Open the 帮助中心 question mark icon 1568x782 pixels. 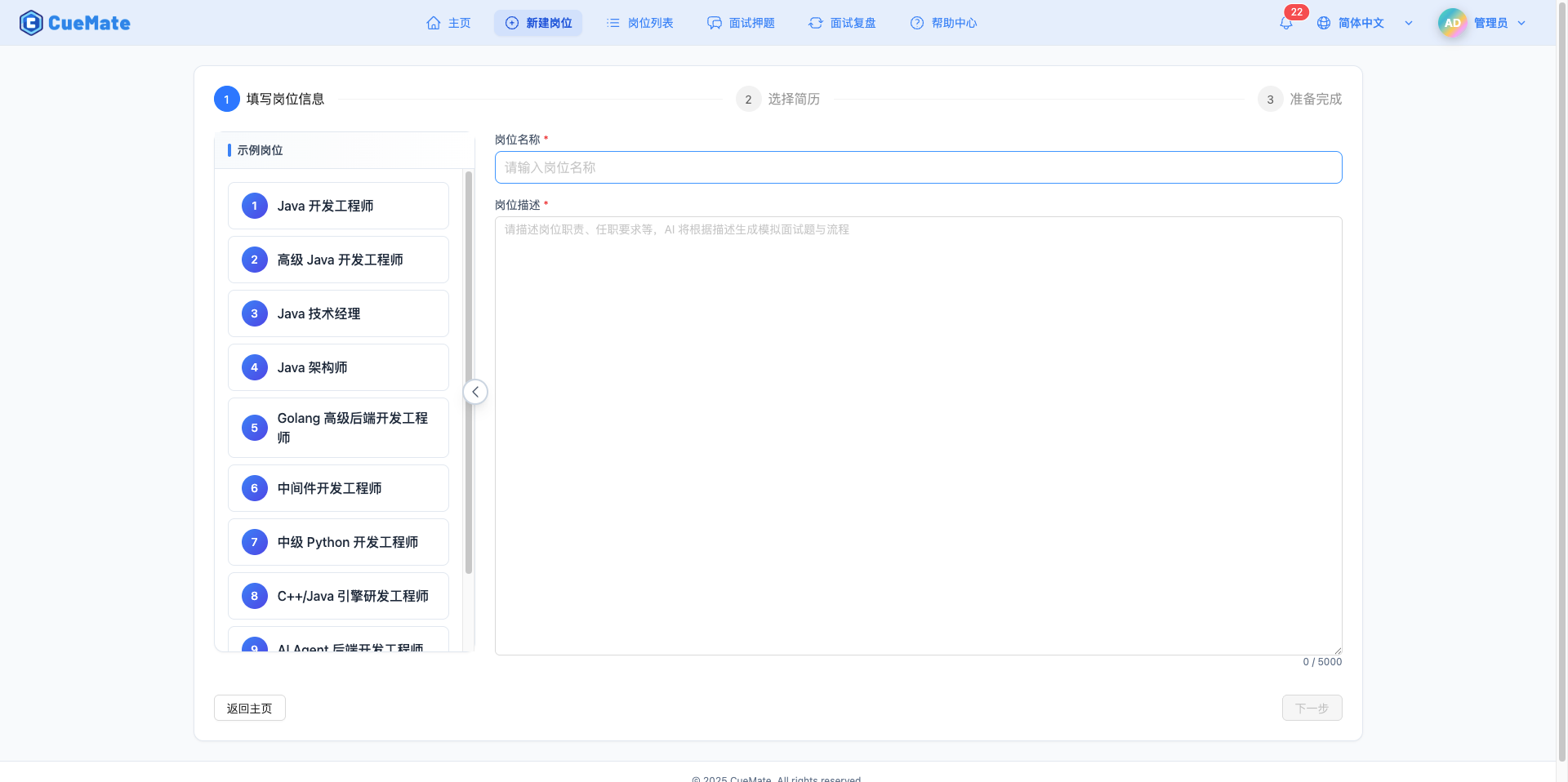pos(916,23)
